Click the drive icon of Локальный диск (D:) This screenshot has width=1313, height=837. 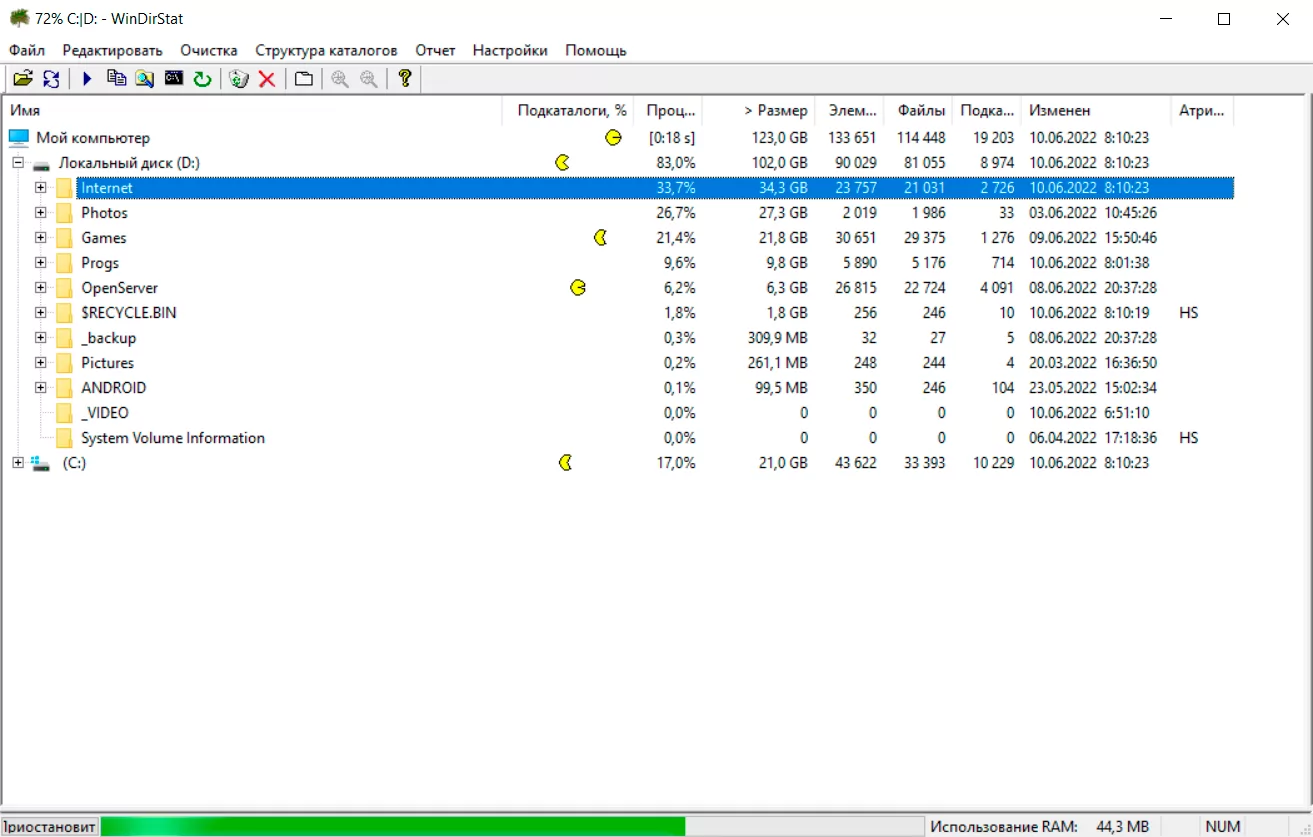tap(42, 163)
